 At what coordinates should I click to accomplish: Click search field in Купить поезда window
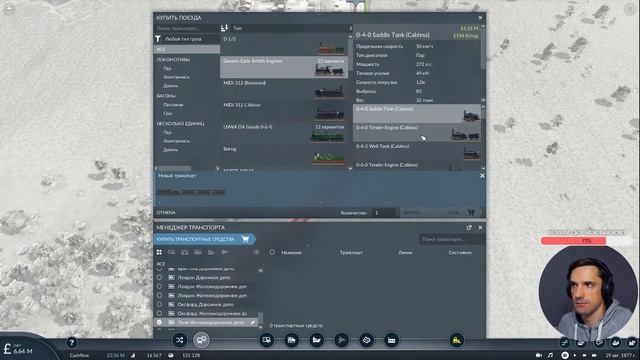(187, 28)
